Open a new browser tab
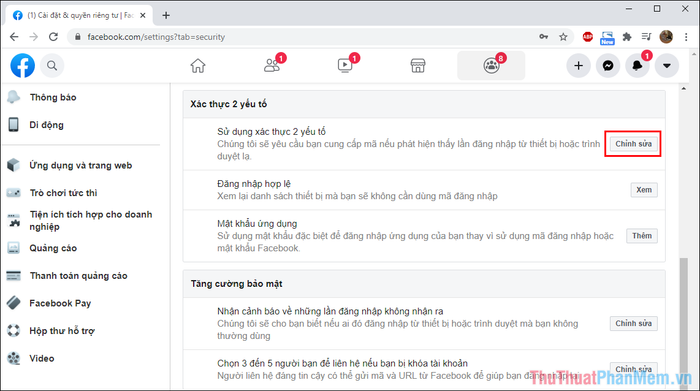The width and height of the screenshot is (700, 391). 166,15
